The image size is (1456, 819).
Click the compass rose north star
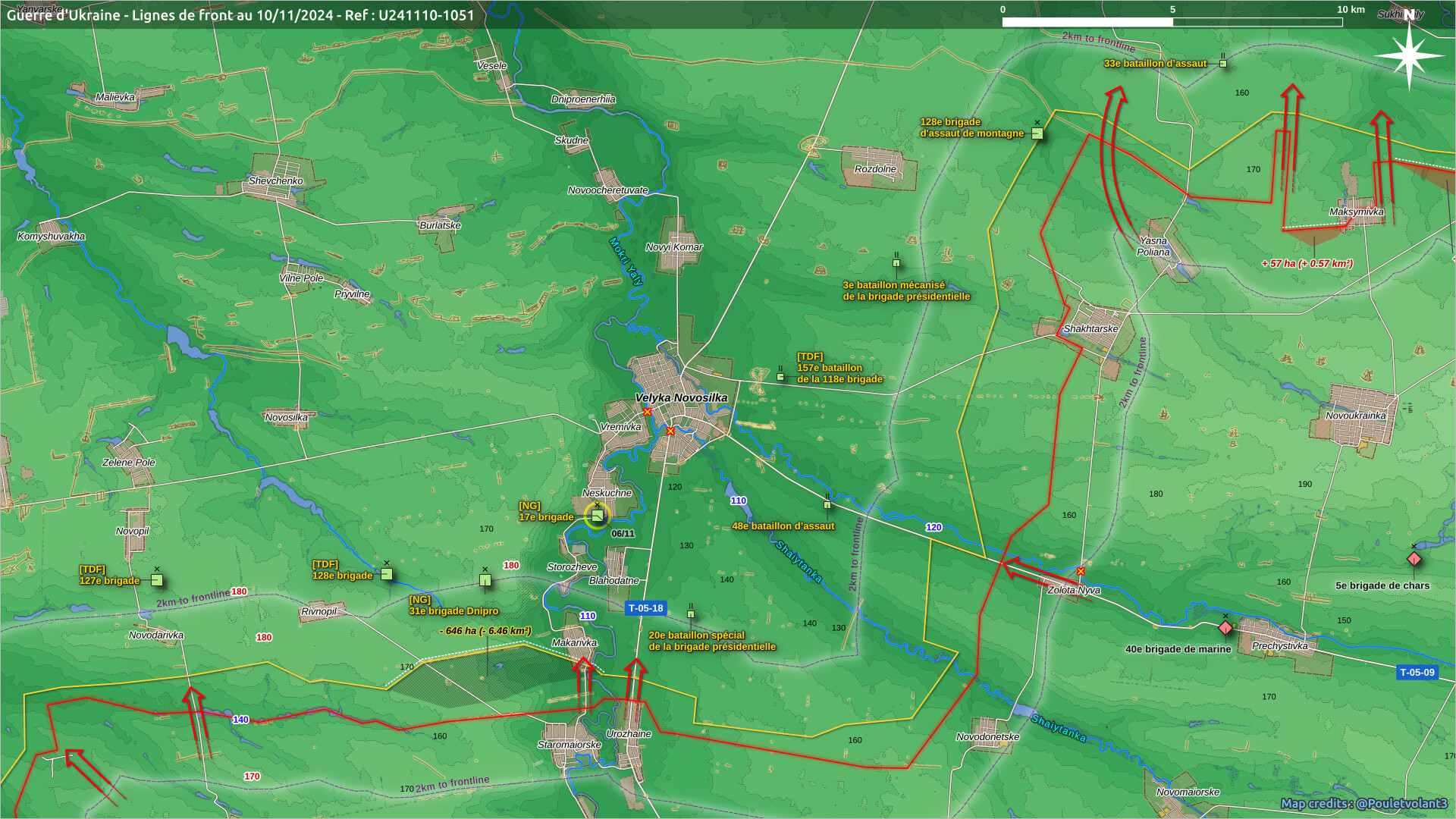[1409, 55]
